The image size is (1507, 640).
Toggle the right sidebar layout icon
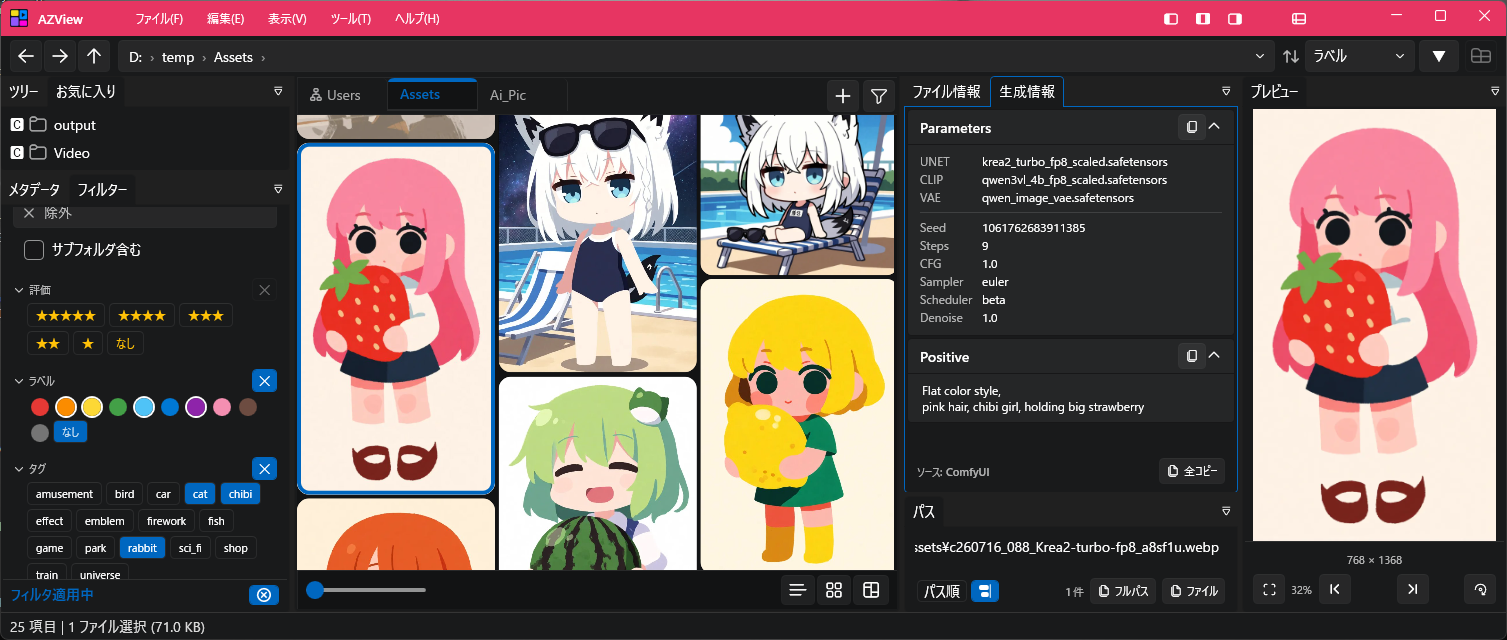[1236, 18]
